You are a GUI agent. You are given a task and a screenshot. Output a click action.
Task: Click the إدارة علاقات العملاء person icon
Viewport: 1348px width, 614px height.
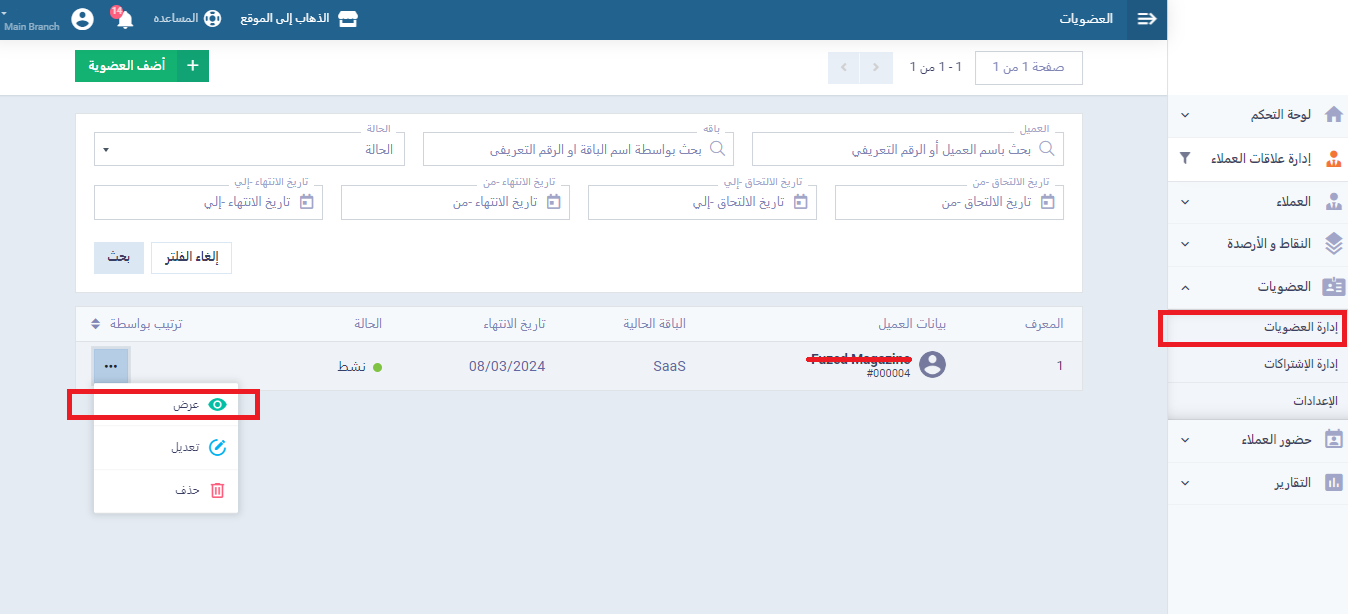(x=1333, y=158)
